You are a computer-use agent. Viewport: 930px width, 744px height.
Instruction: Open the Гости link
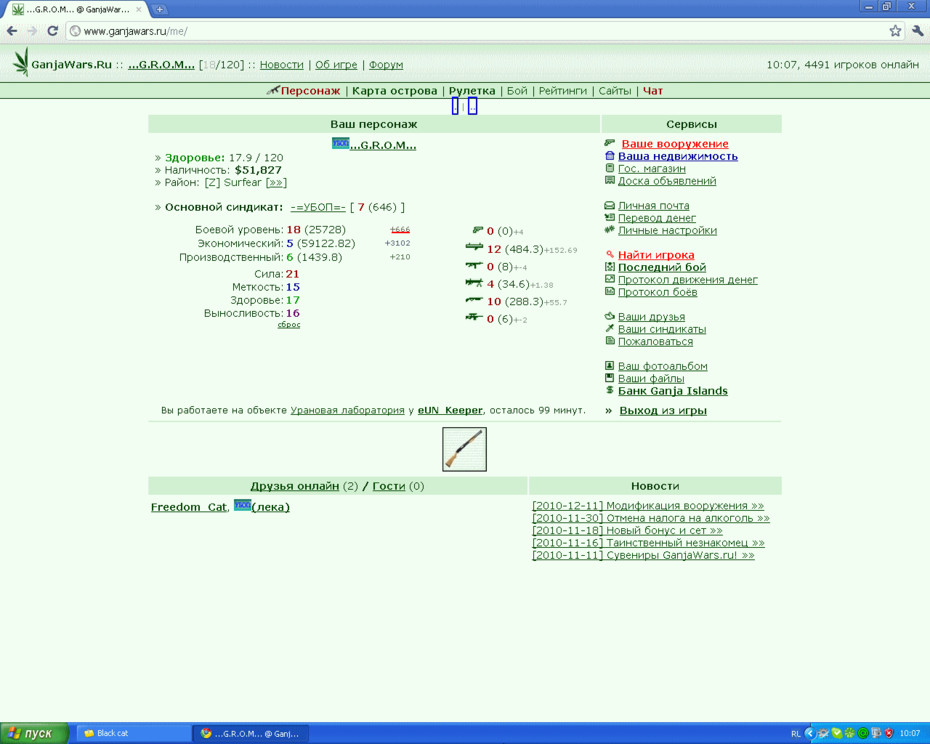[x=388, y=486]
